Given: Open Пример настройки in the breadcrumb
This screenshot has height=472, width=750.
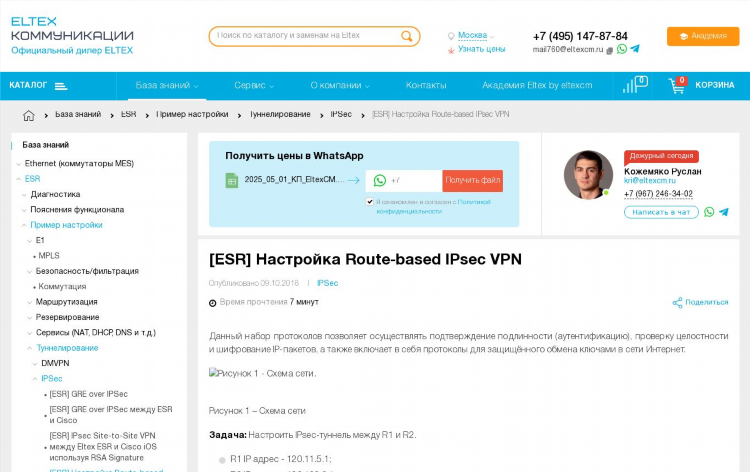Looking at the screenshot, I should click(192, 114).
